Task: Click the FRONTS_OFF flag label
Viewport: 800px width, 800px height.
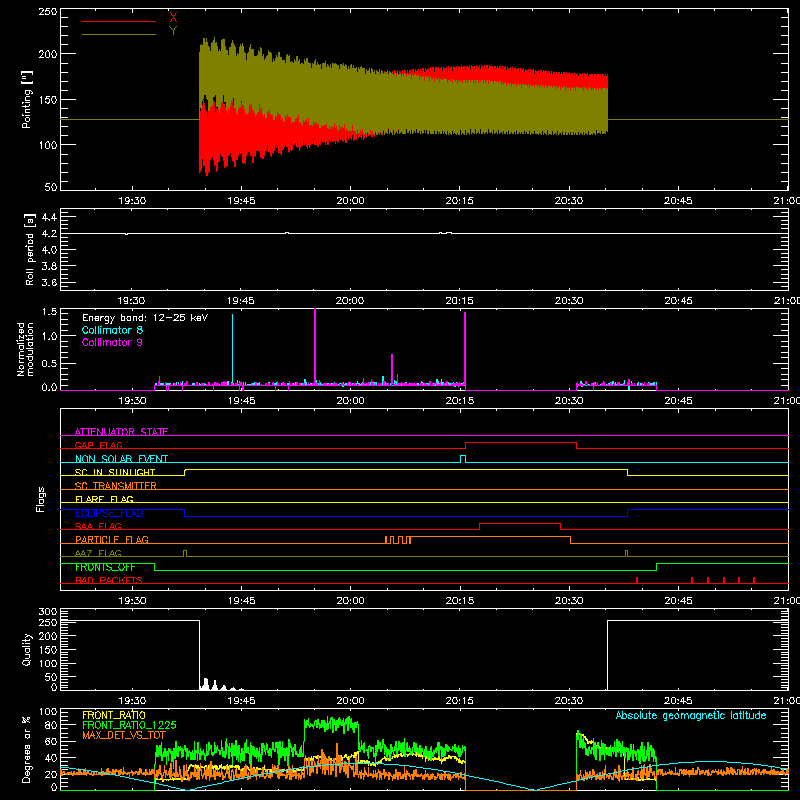Action: [x=105, y=567]
